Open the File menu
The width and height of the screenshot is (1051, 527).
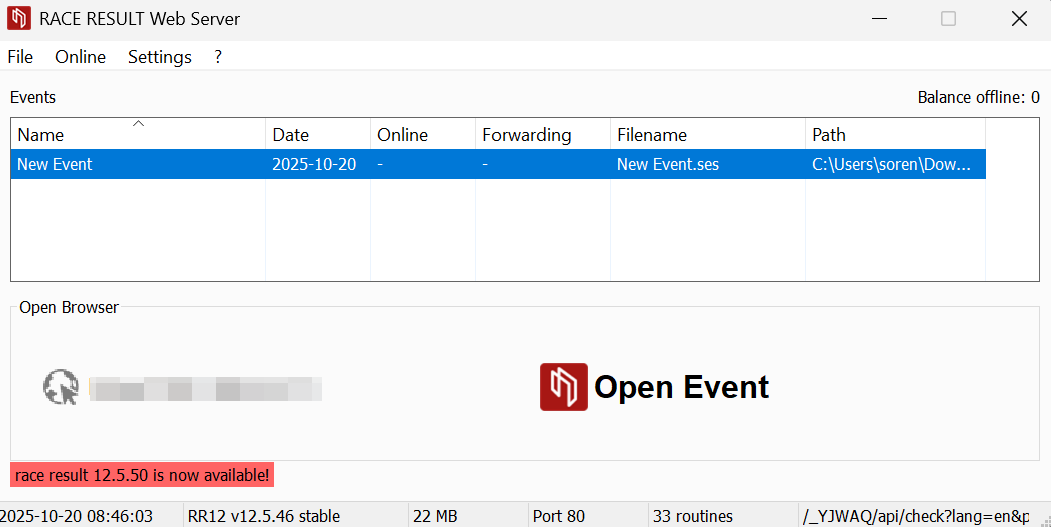click(20, 57)
